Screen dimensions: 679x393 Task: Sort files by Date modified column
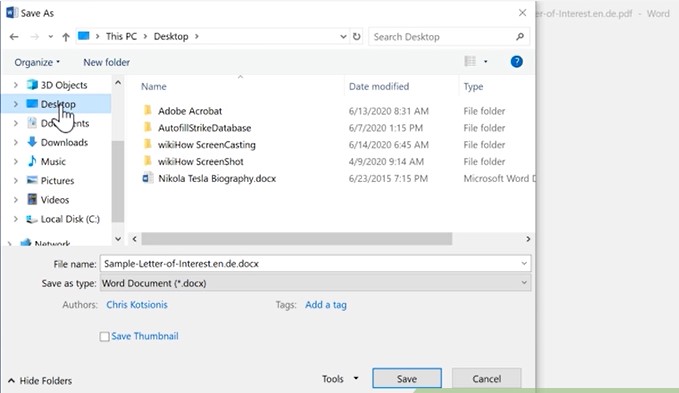379,87
